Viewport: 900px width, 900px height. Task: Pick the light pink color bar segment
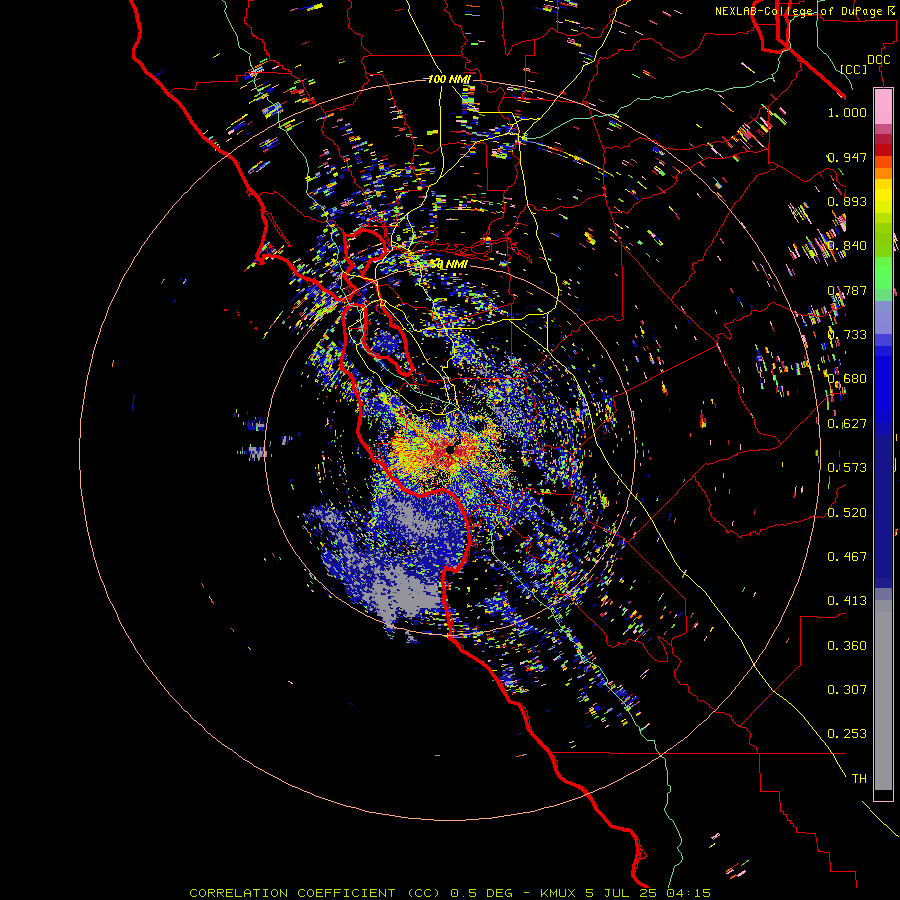tap(883, 106)
